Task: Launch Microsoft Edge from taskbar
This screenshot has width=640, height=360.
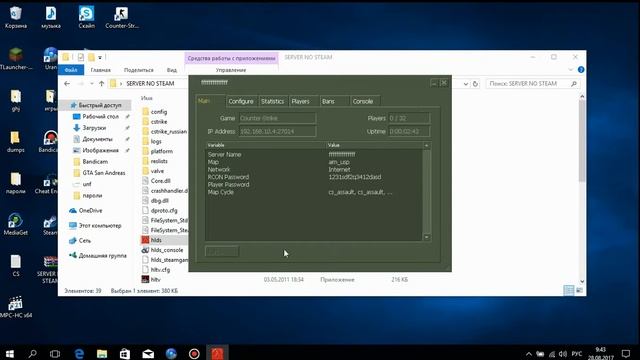Action: tap(79, 353)
